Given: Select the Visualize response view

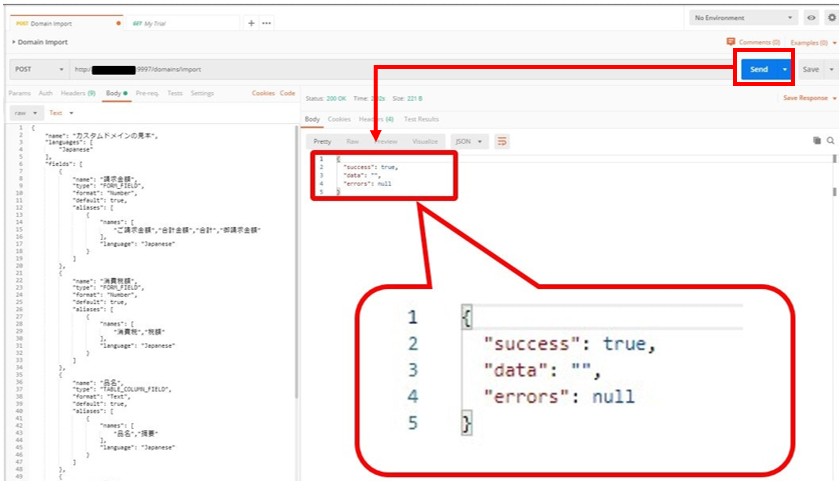Looking at the screenshot, I should [425, 141].
